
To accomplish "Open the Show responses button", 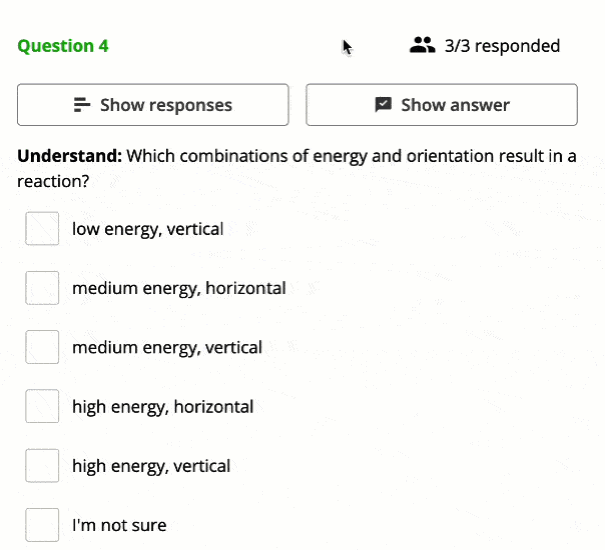I will click(x=153, y=105).
